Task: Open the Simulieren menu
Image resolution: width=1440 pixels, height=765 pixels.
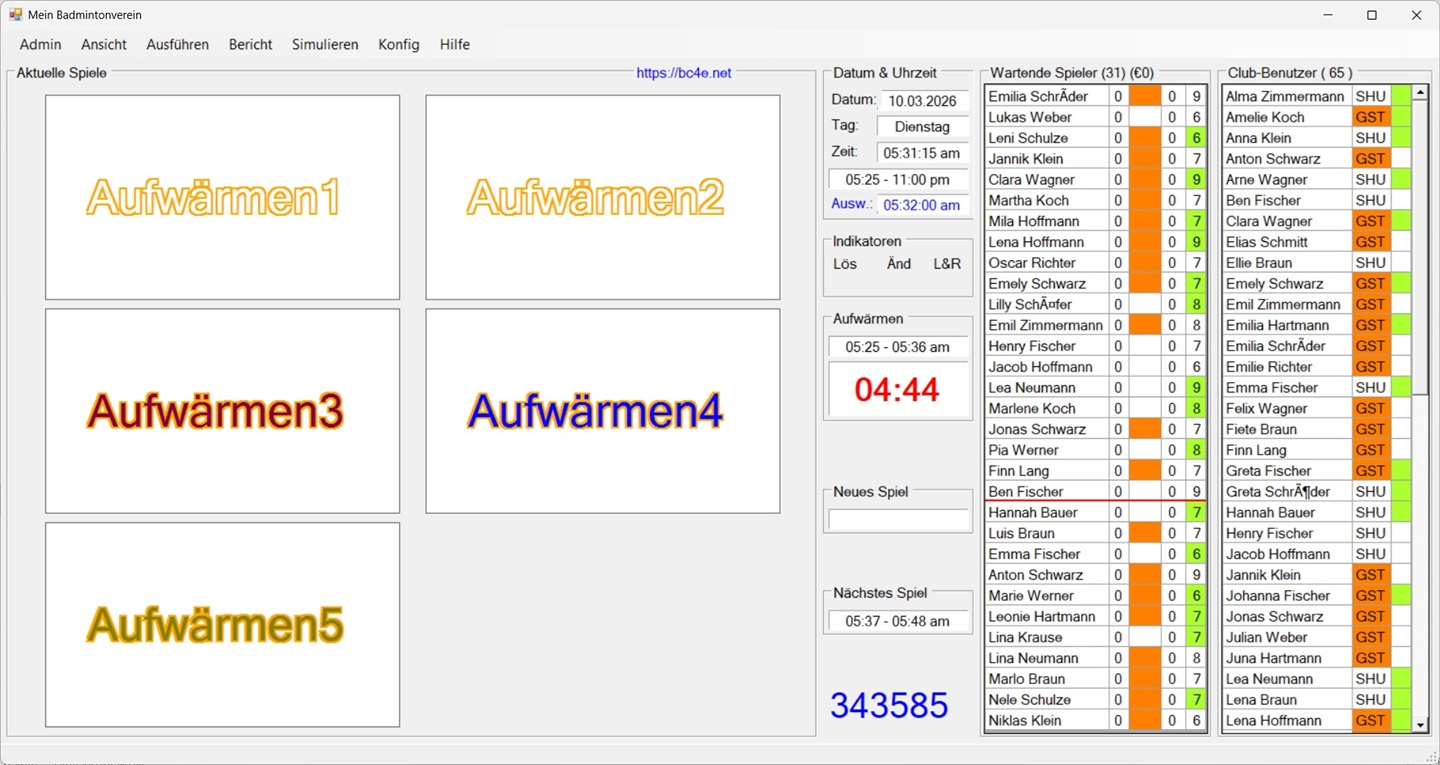Action: coord(325,44)
